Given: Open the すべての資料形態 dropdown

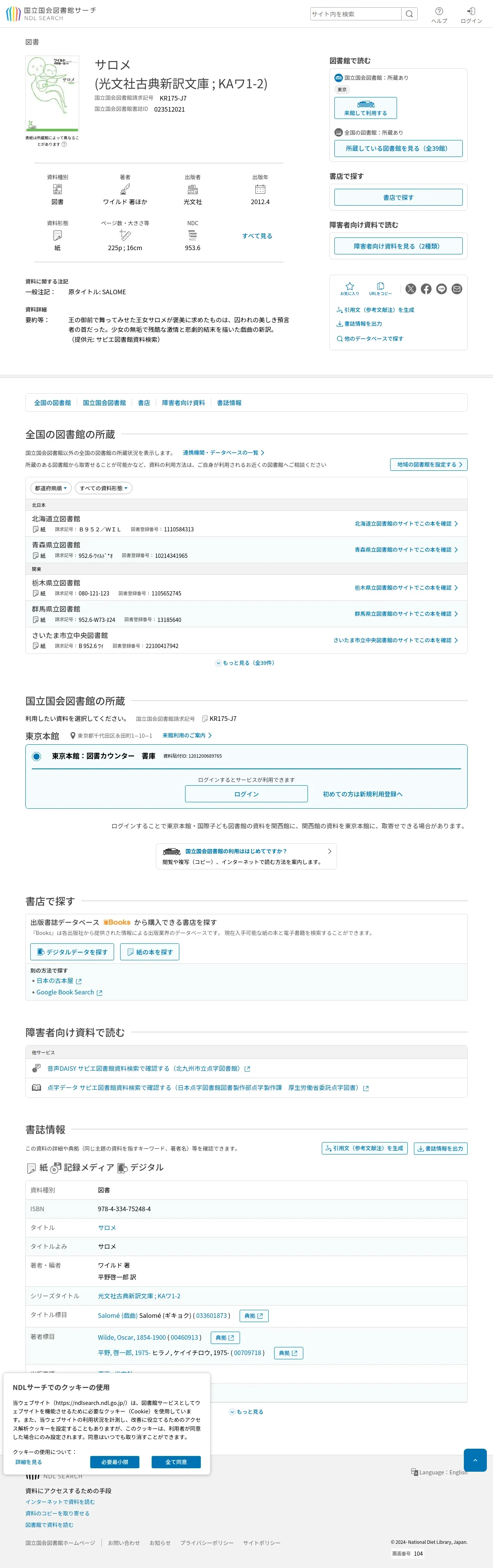Looking at the screenshot, I should click(104, 488).
